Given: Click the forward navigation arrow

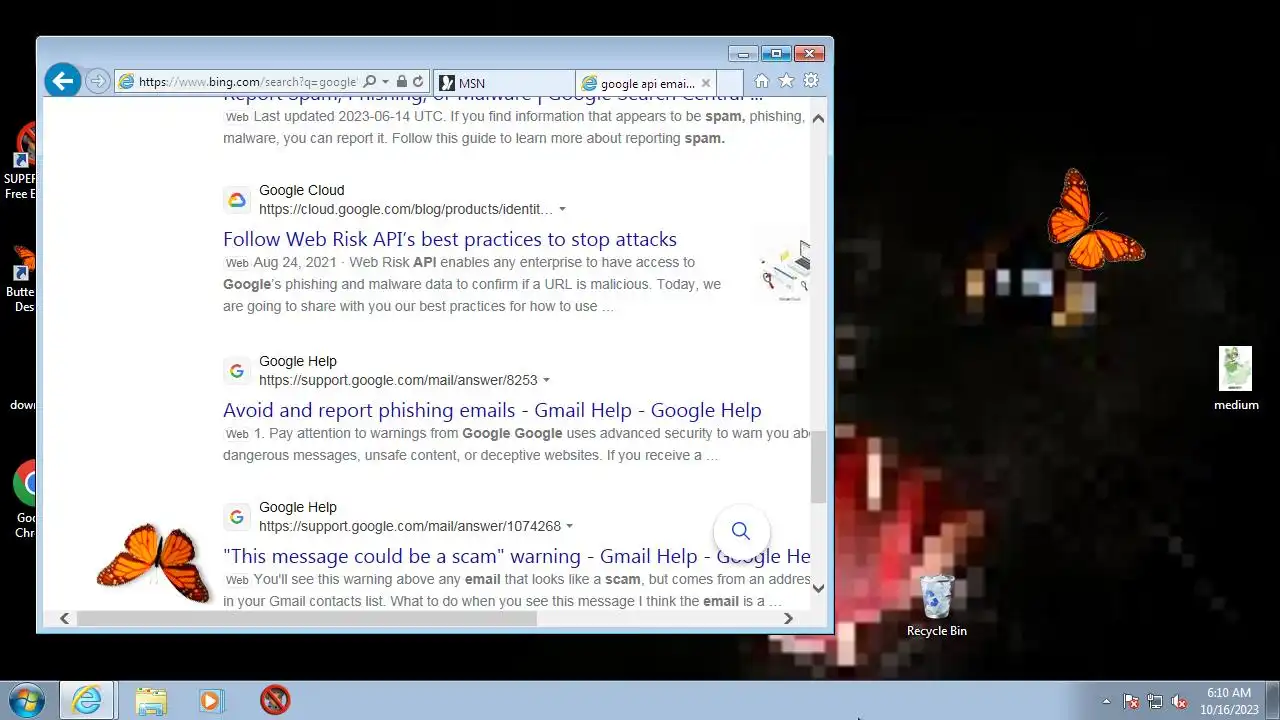Looking at the screenshot, I should point(97,81).
